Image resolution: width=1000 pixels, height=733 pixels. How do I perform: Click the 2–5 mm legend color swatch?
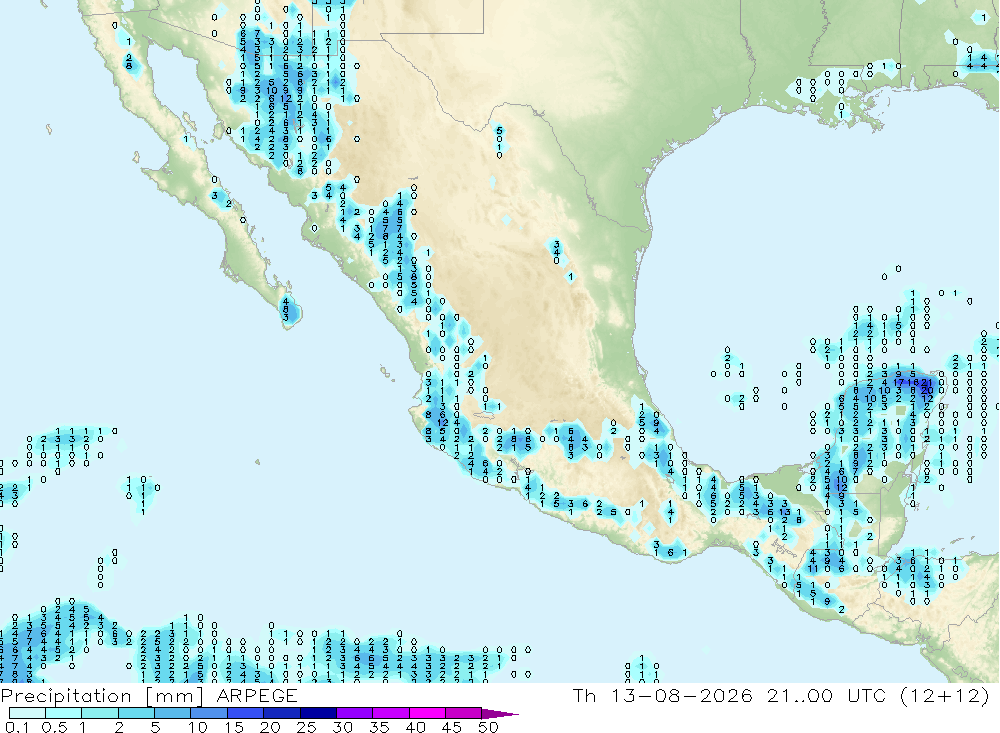coord(136,713)
